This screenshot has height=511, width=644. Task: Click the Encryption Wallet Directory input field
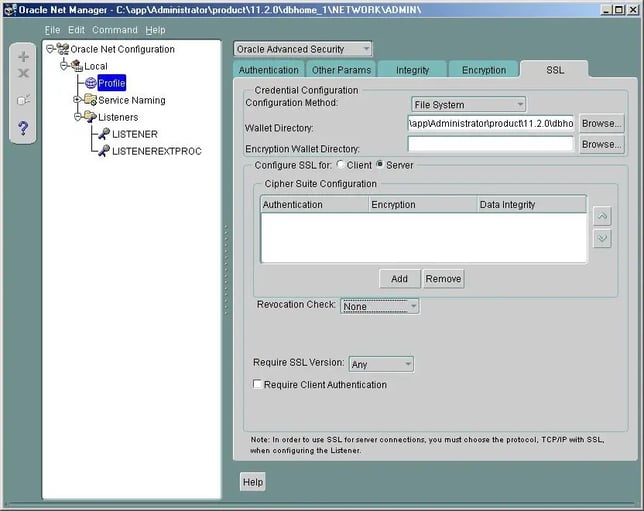(490, 144)
